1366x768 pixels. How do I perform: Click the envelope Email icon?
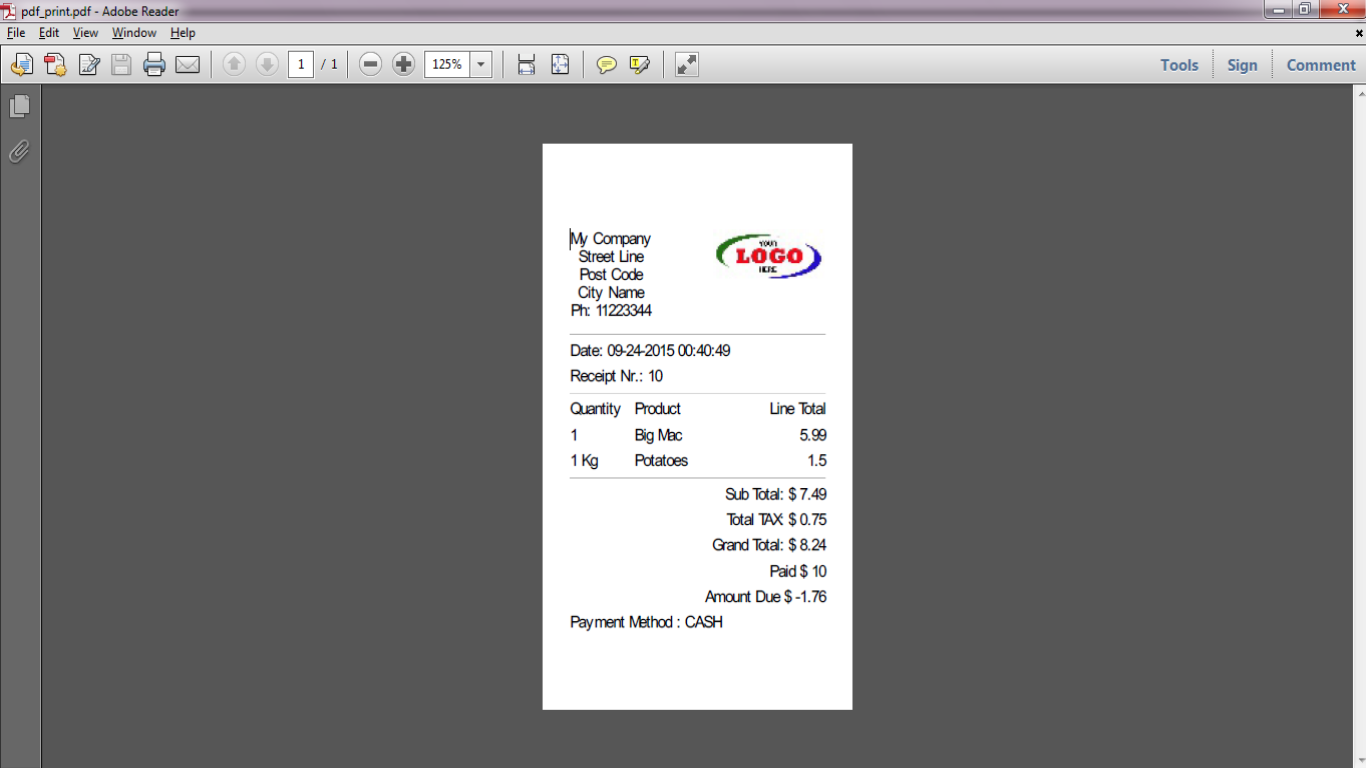187,65
